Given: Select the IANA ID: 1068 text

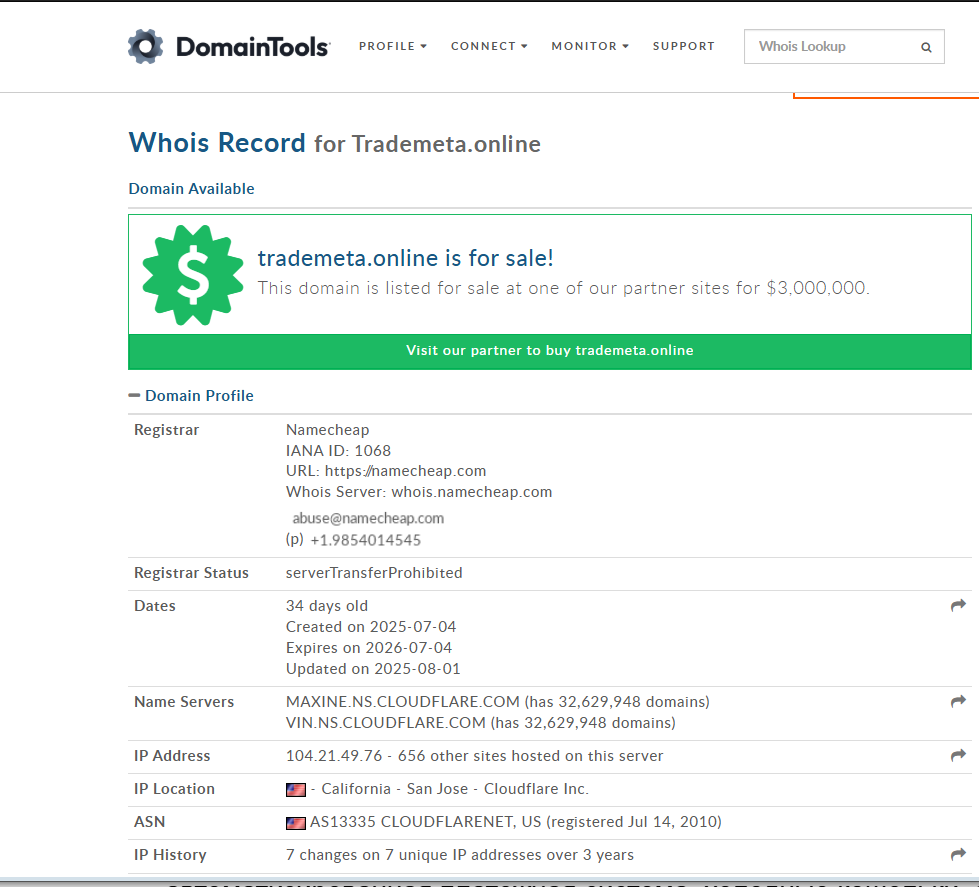Looking at the screenshot, I should pos(338,451).
